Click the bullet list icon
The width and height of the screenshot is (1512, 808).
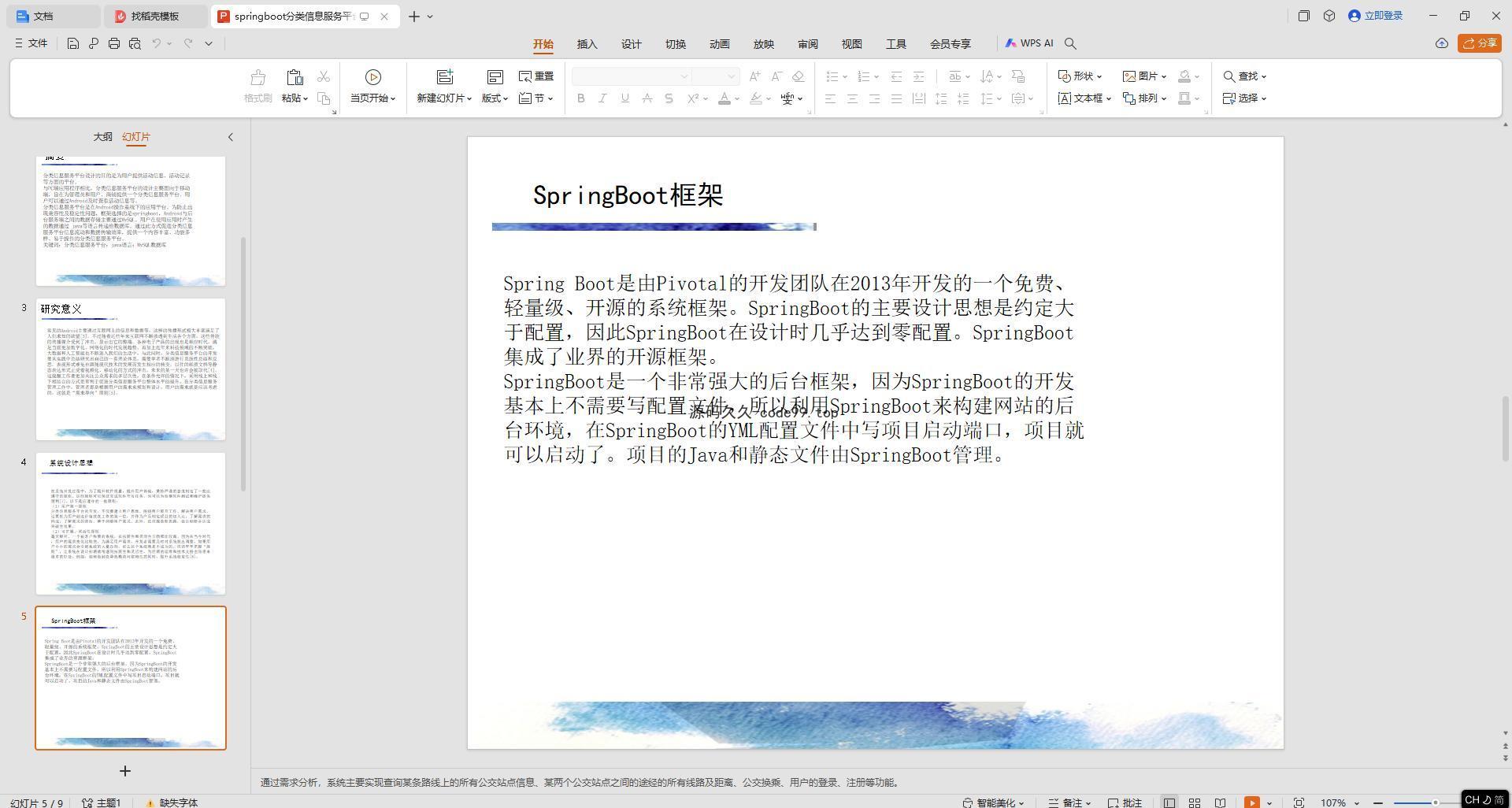click(832, 76)
